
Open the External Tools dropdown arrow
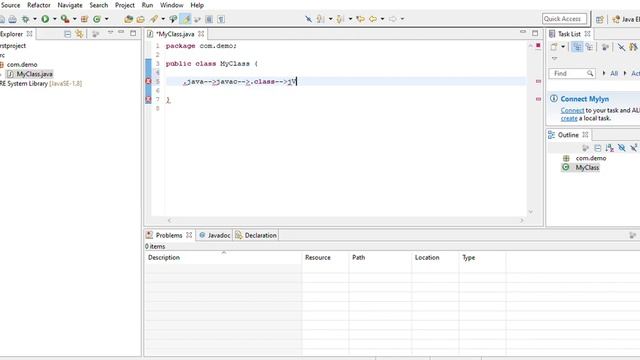pyautogui.click(x=75, y=19)
